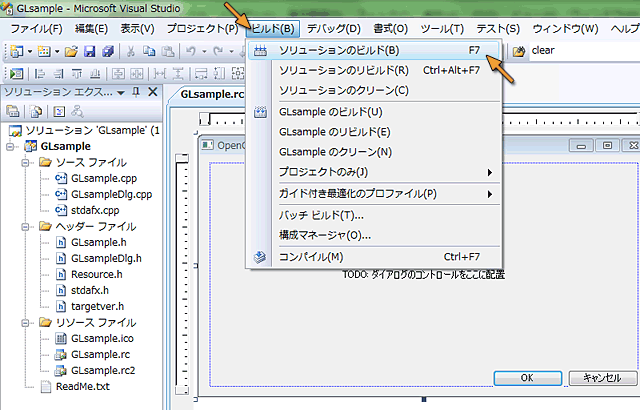Viewport: 640px width, 410px height.
Task: Choose ソリューションのクリーン(C) menu item
Action: pyautogui.click(x=373, y=91)
